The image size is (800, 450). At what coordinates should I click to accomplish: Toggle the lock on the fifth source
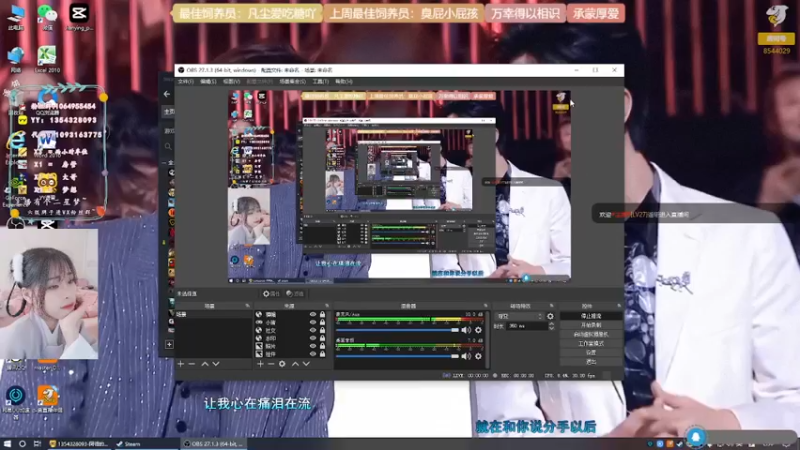click(x=322, y=346)
